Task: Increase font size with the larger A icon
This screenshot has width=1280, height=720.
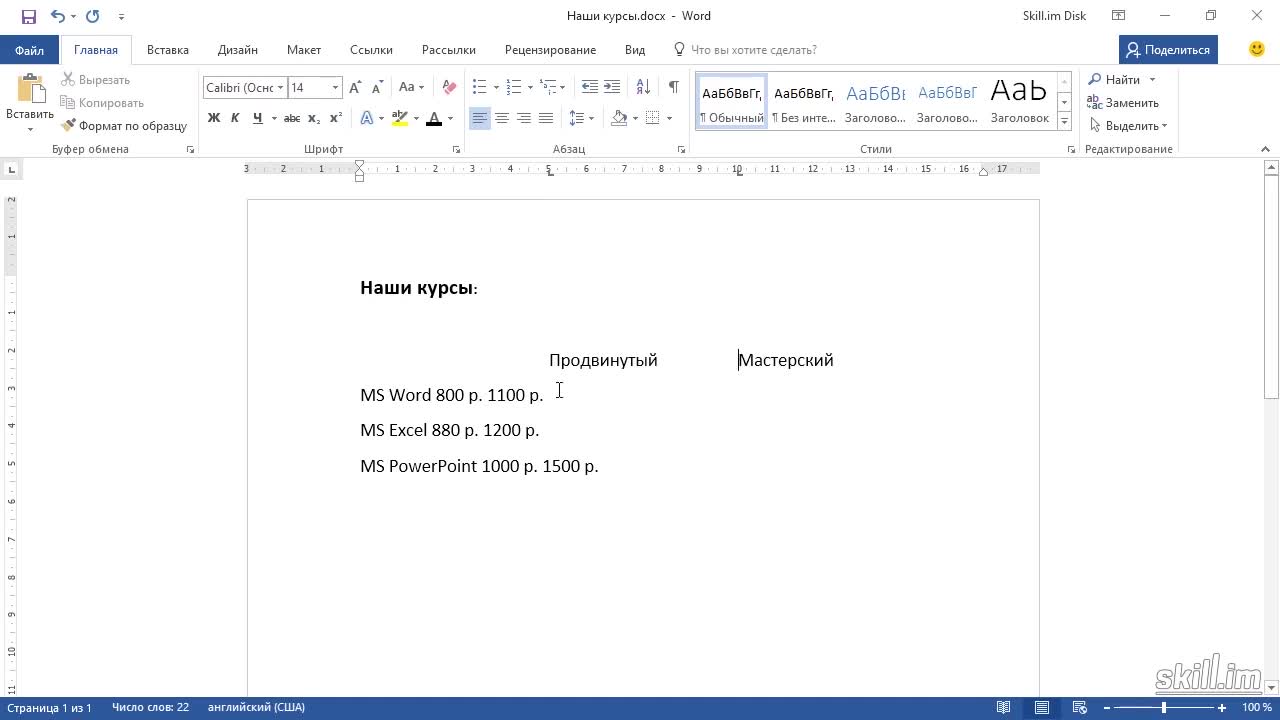Action: [355, 88]
